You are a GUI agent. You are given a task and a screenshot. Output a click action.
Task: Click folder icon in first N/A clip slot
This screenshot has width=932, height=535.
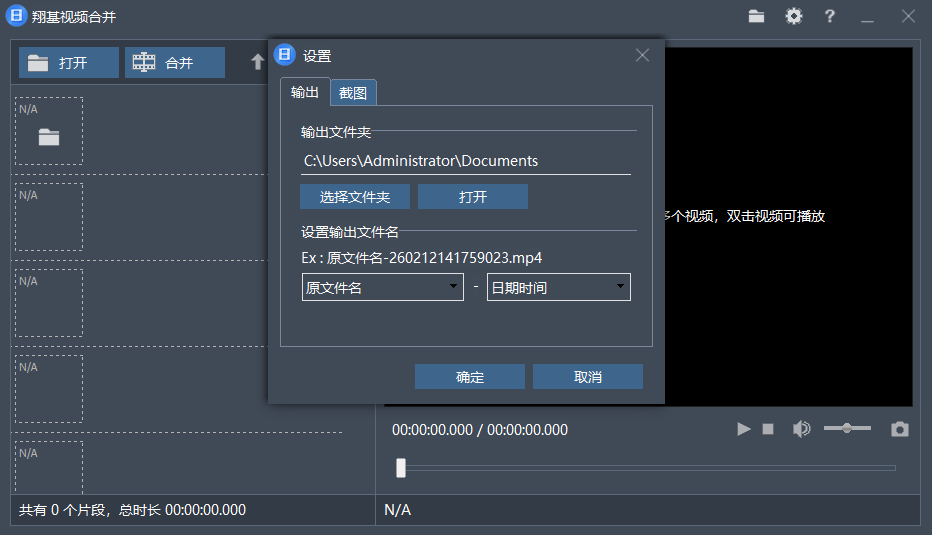pyautogui.click(x=49, y=137)
